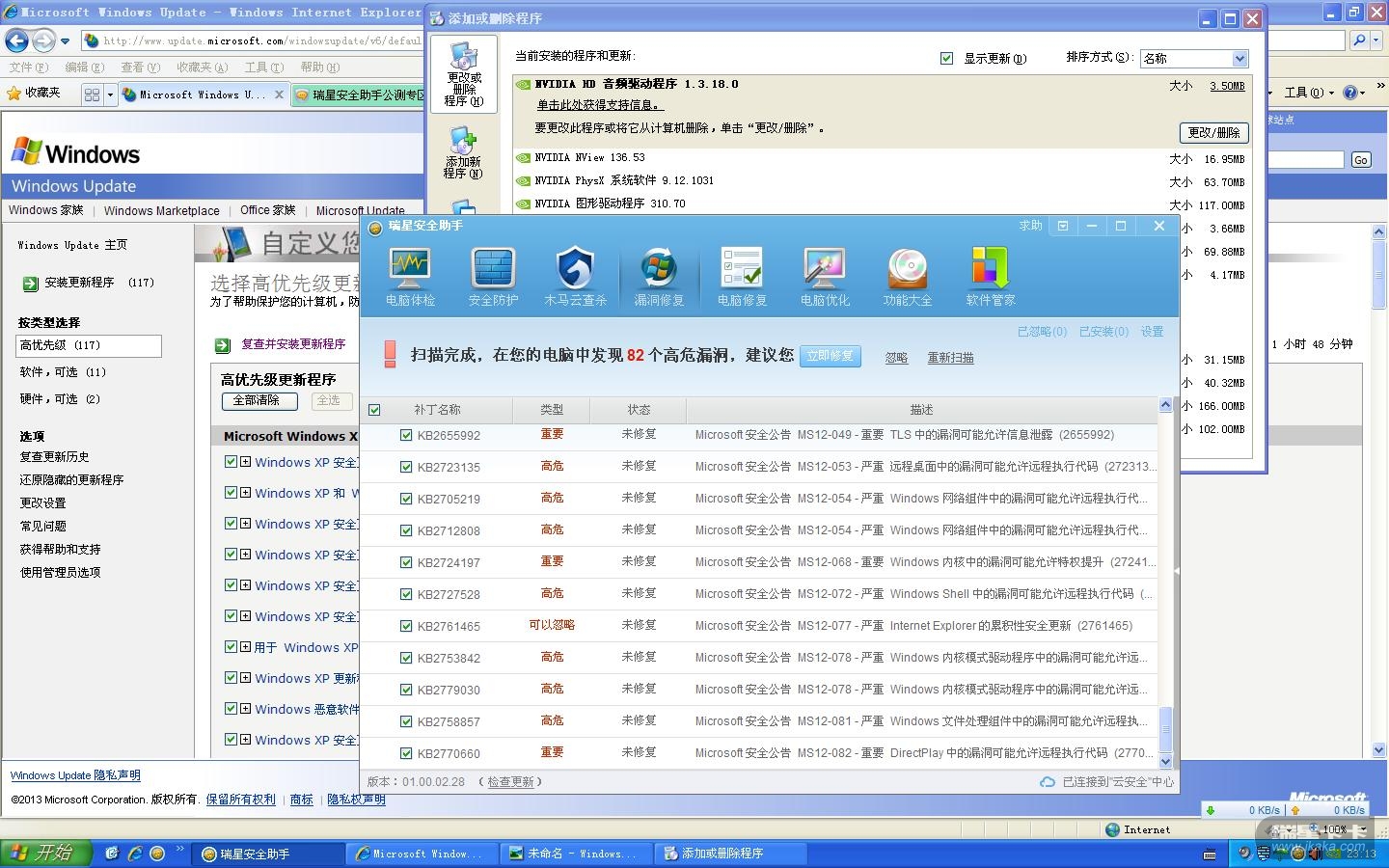Expand the 'Windows XP 更新' update entry
This screenshot has width=1389, height=868.
246,679
